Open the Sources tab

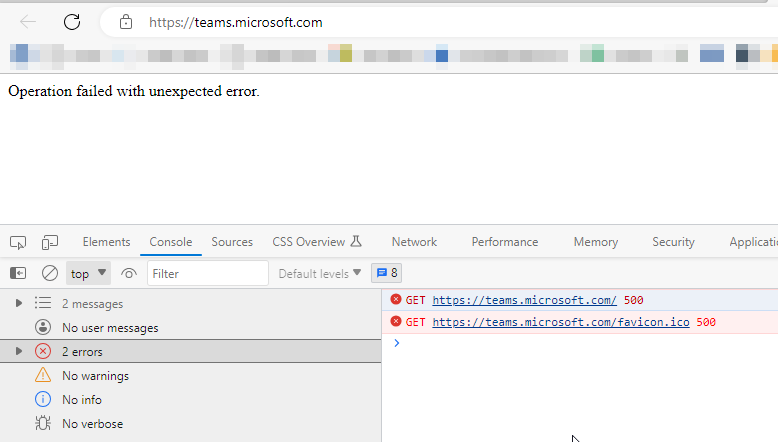point(232,242)
